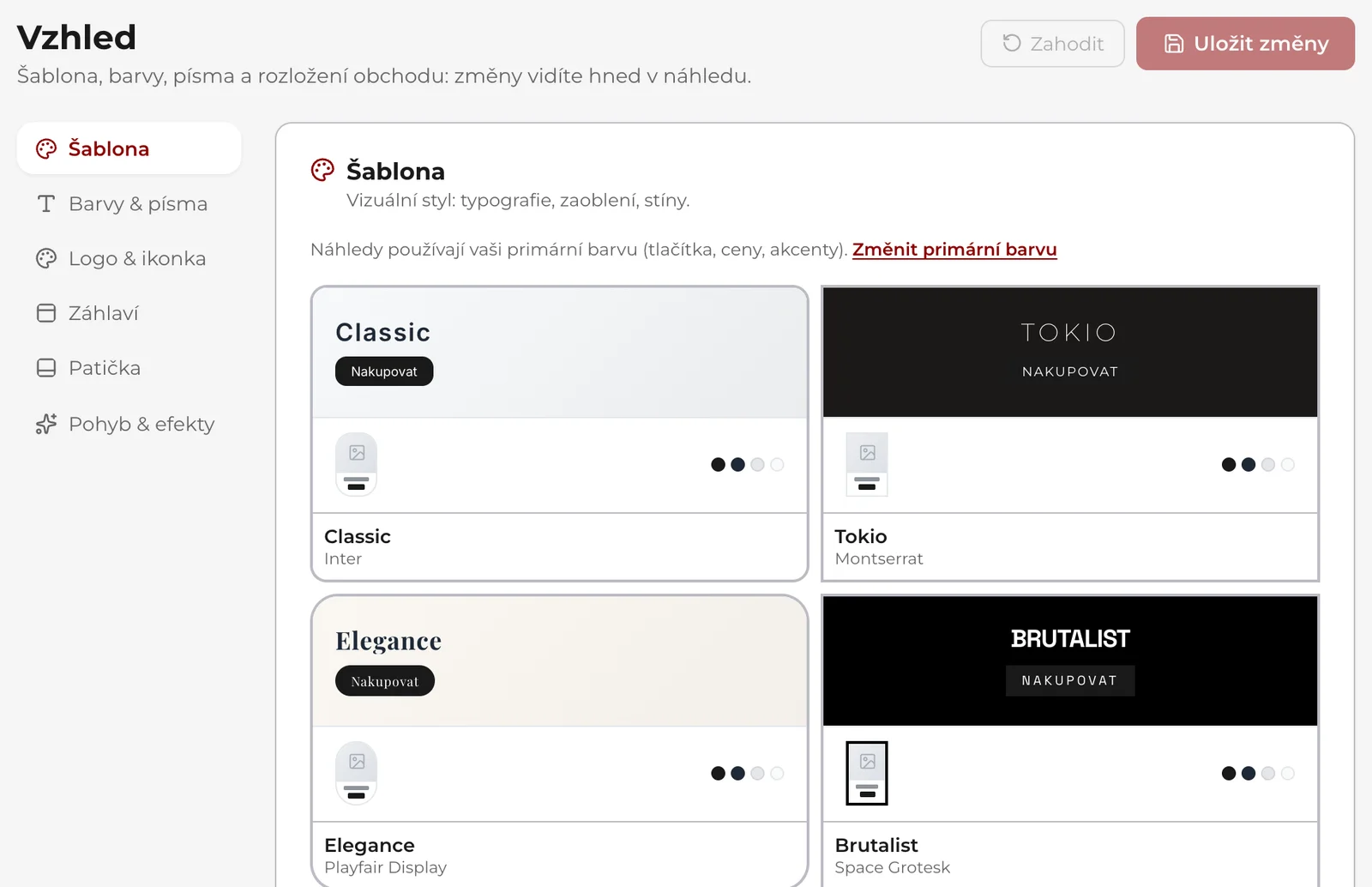Click Nakupovat button in Classic preview
The width and height of the screenshot is (1372, 887).
(384, 371)
